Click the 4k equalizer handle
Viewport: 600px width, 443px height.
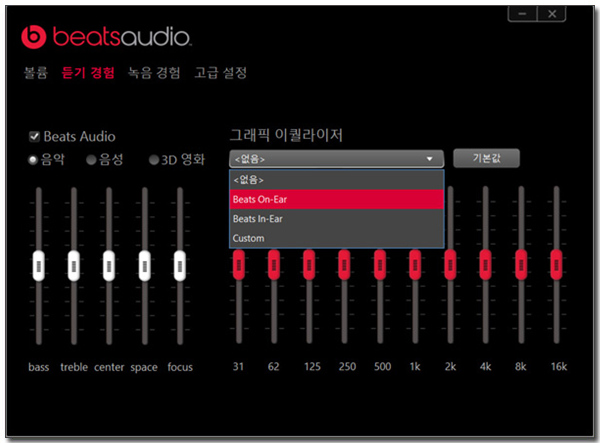(486, 264)
